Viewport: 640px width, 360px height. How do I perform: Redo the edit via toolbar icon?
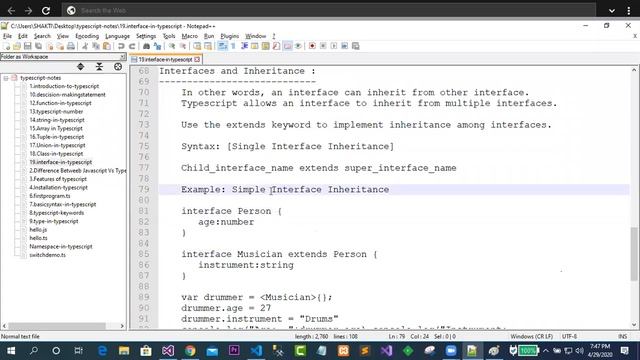tap(132, 46)
